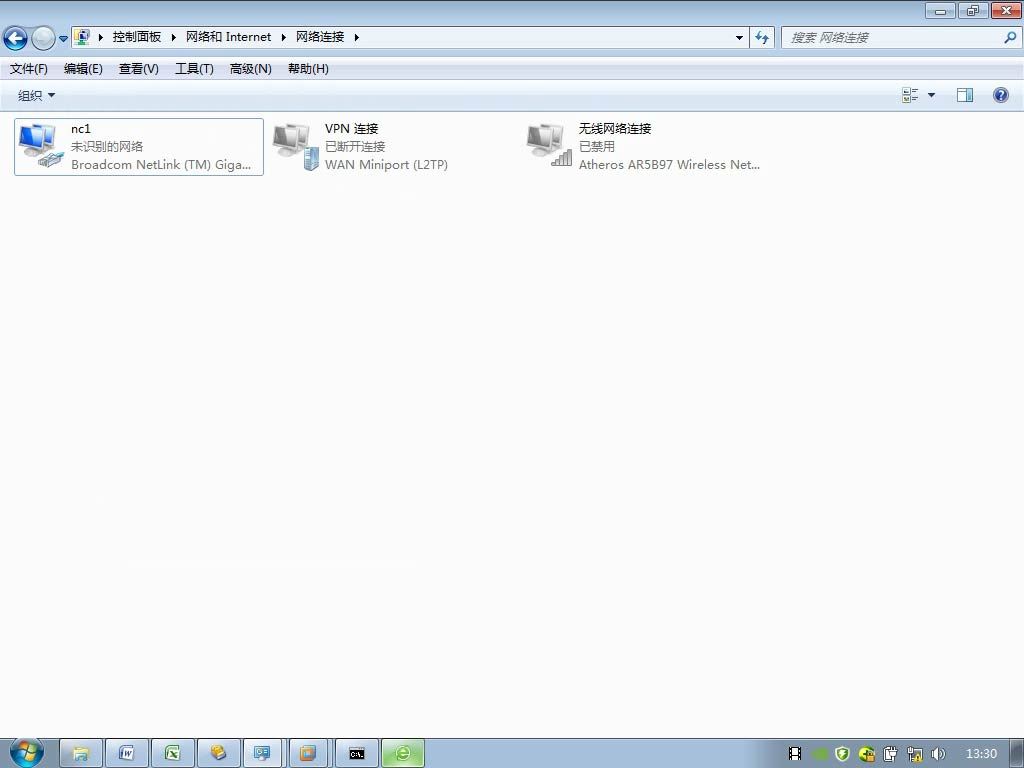The width and height of the screenshot is (1024, 768).
Task: Click the search magnifier icon
Action: click(x=1010, y=37)
